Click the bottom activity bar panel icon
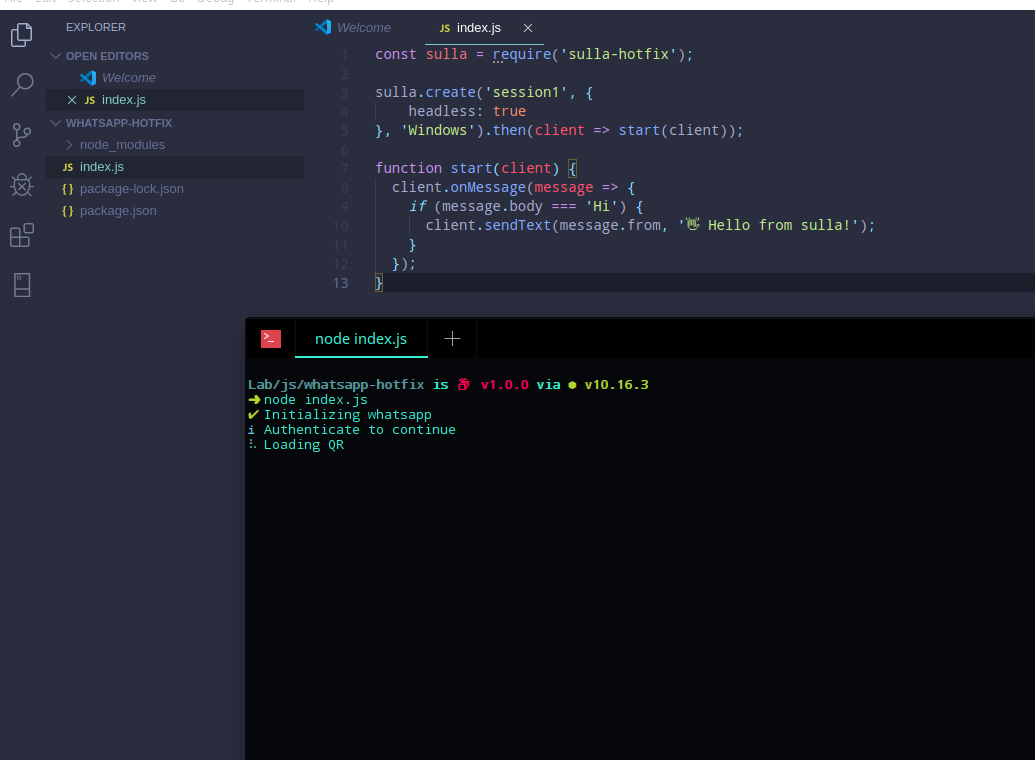The width and height of the screenshot is (1035, 760). (22, 285)
